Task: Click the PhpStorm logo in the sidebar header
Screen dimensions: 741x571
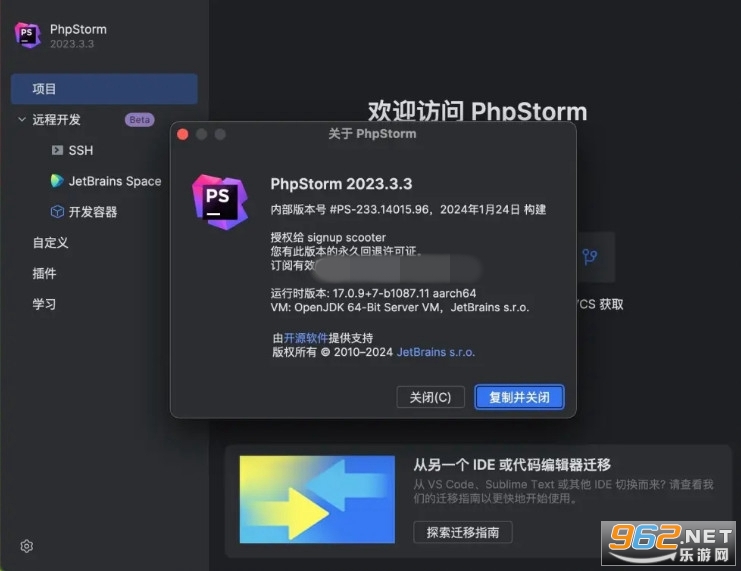Action: 27,35
